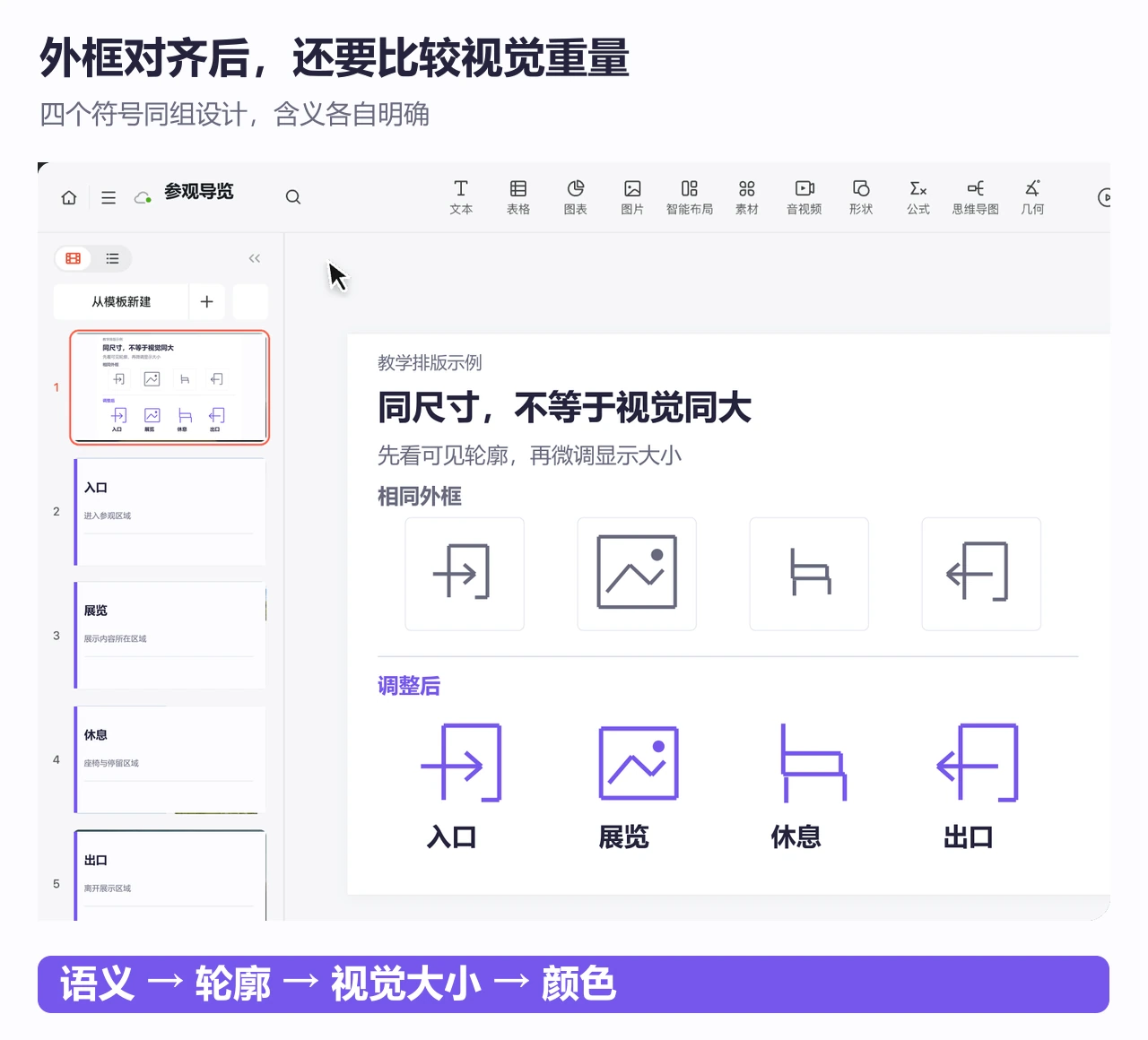Insert a 形状 shape
This screenshot has width=1148, height=1040.
pyautogui.click(x=861, y=197)
